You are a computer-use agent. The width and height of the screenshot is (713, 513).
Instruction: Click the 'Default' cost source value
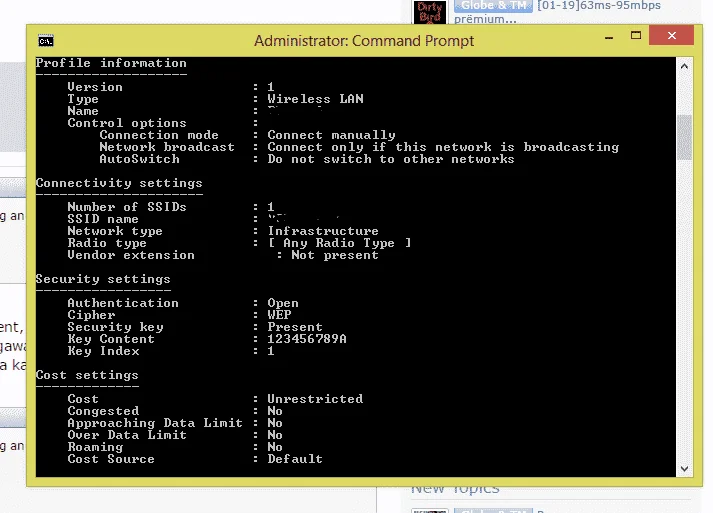(295, 459)
